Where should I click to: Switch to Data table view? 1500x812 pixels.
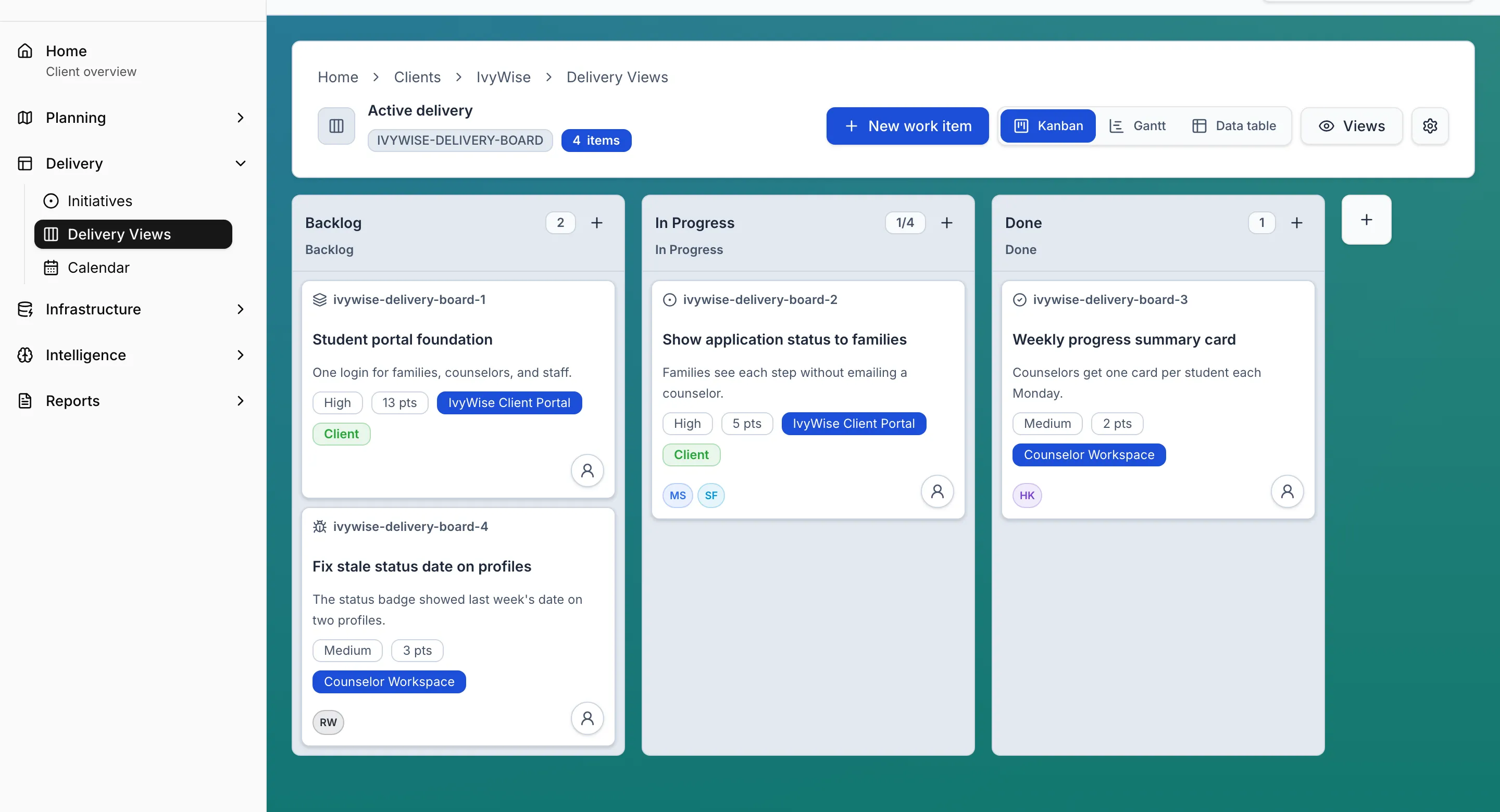(x=1234, y=126)
